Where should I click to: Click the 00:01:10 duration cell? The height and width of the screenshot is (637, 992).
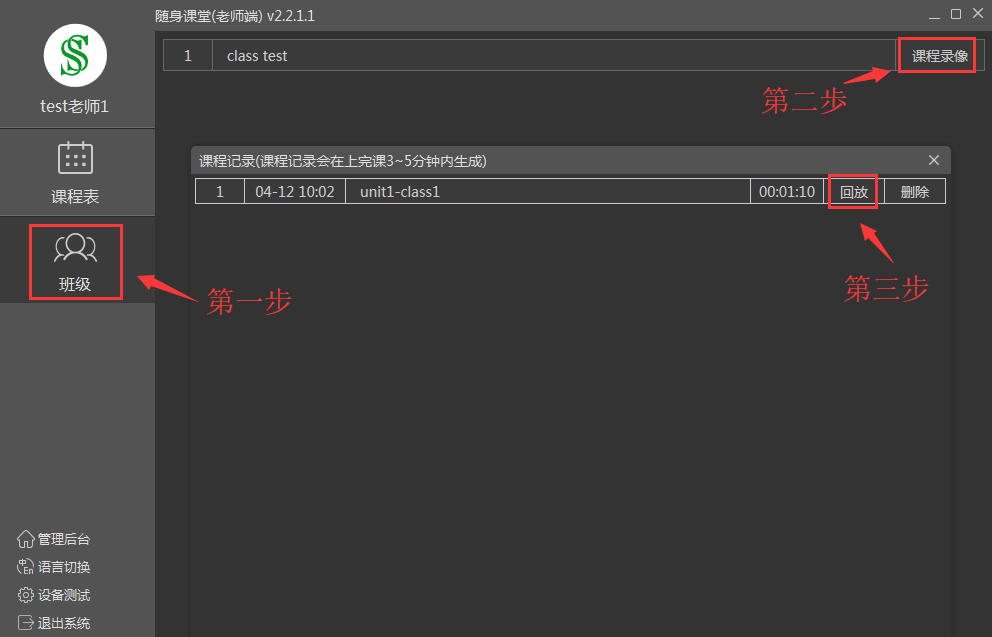(786, 192)
